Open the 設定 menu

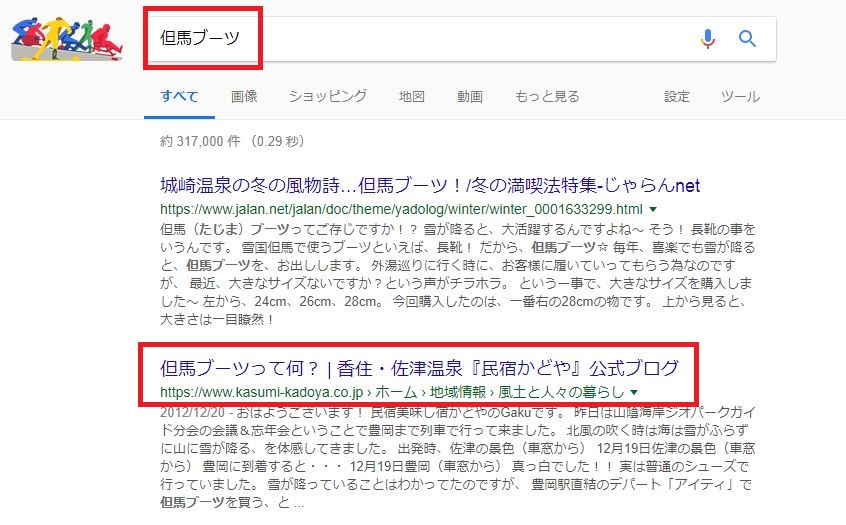tap(677, 97)
